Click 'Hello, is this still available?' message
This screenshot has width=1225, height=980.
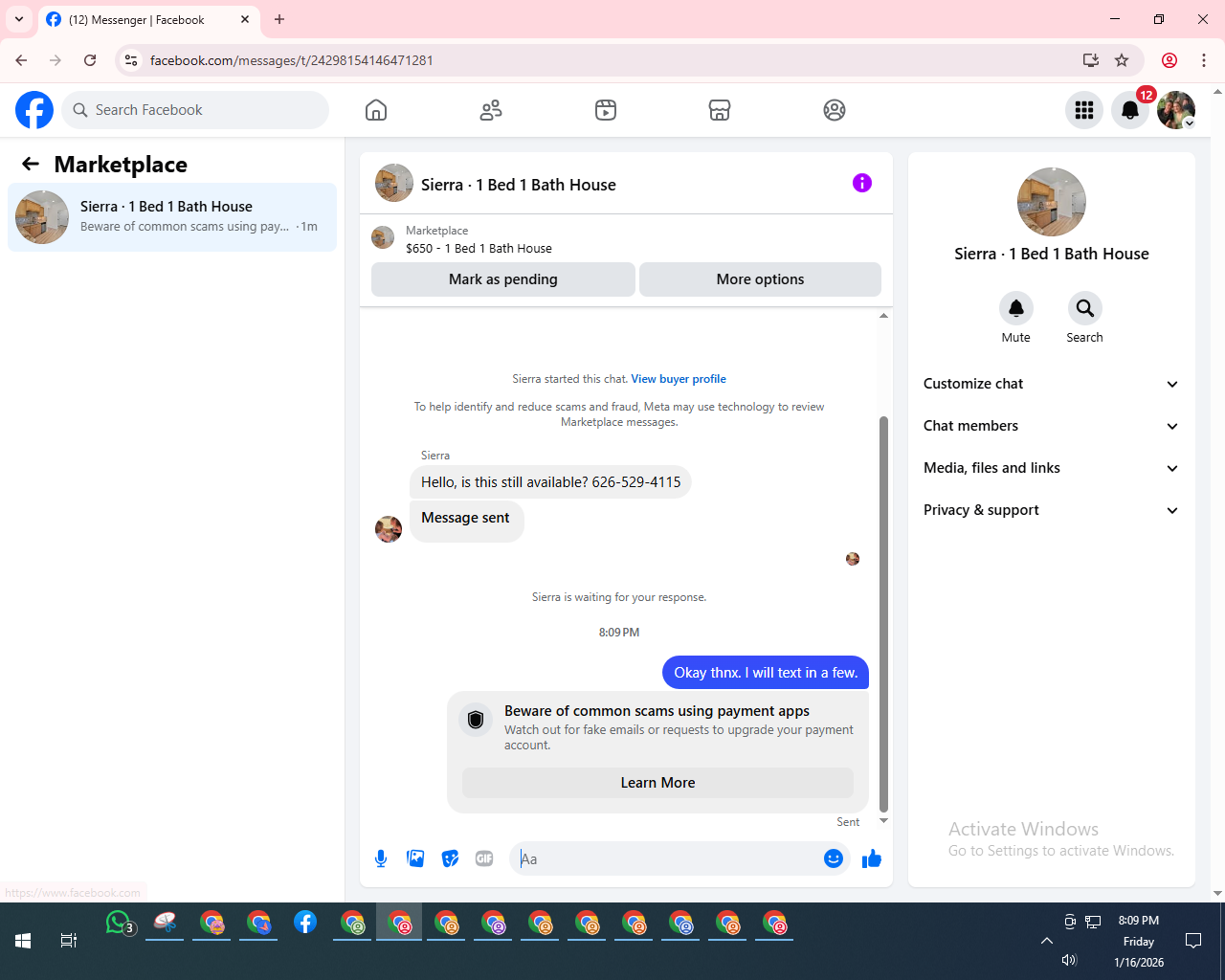pos(550,482)
